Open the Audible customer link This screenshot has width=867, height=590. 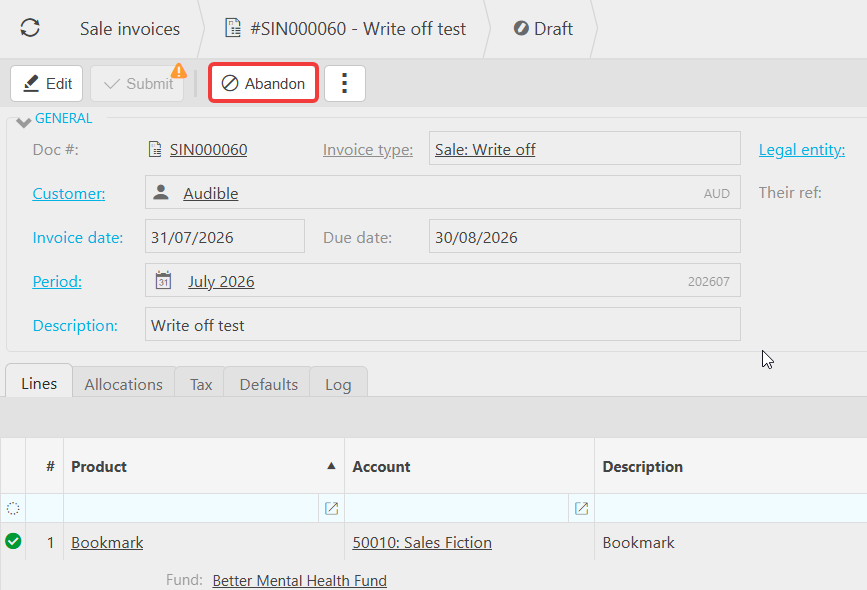[x=211, y=194]
